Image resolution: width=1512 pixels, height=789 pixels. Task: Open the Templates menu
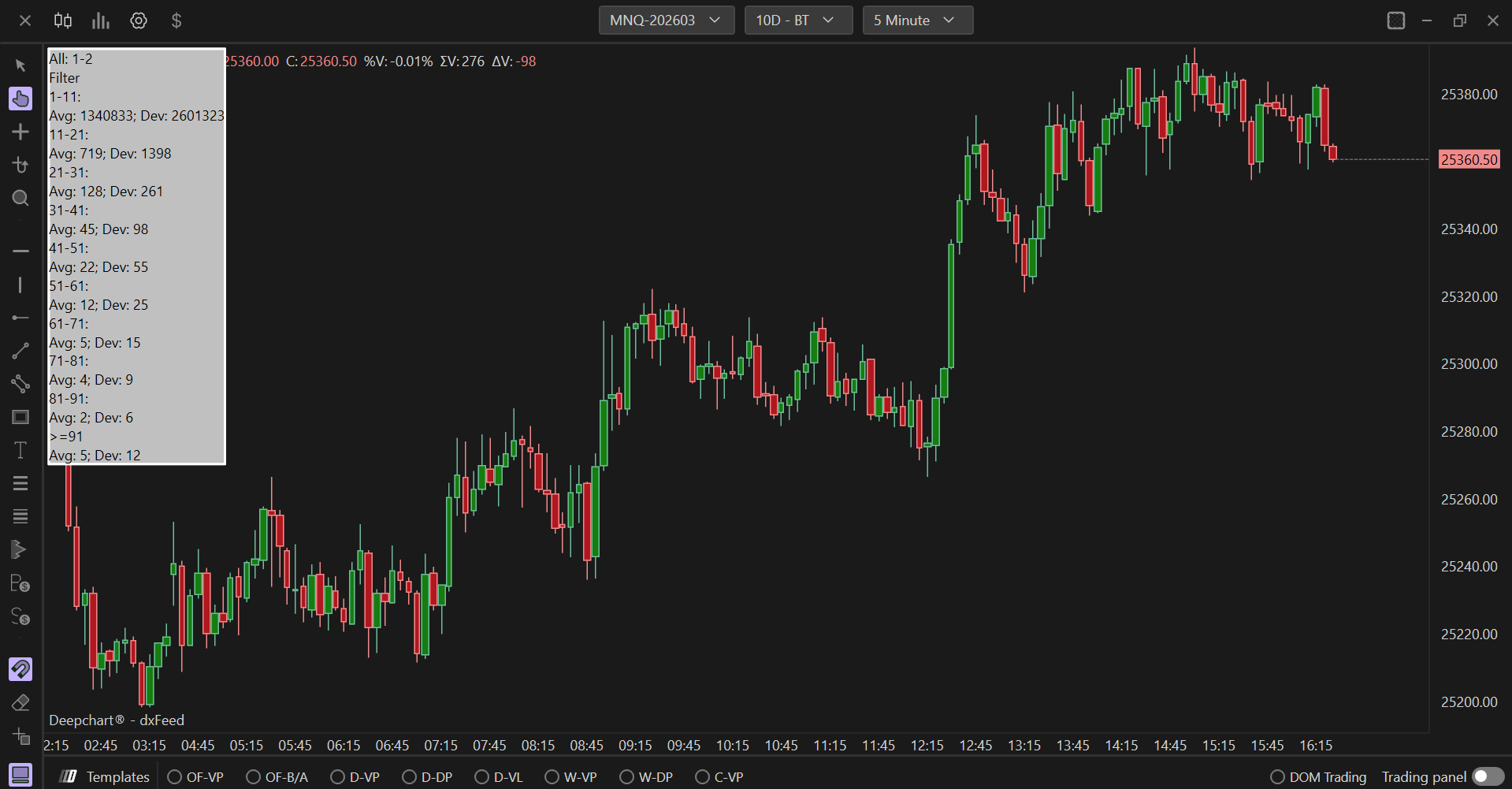click(106, 777)
